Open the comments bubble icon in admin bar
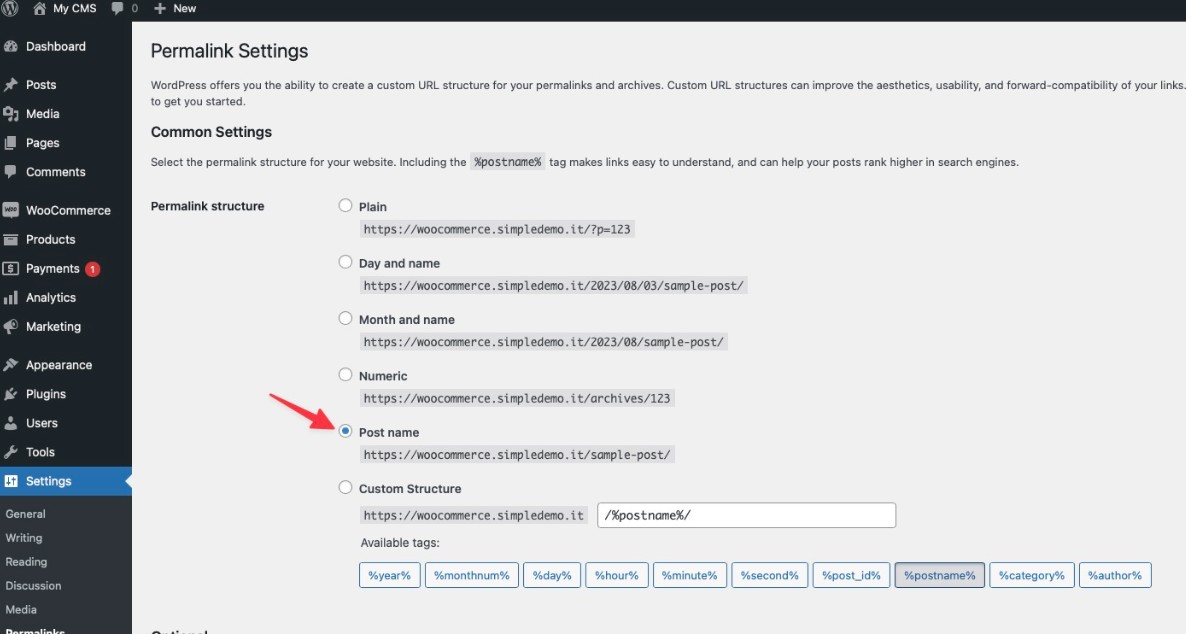Image resolution: width=1186 pixels, height=634 pixels. pyautogui.click(x=117, y=8)
